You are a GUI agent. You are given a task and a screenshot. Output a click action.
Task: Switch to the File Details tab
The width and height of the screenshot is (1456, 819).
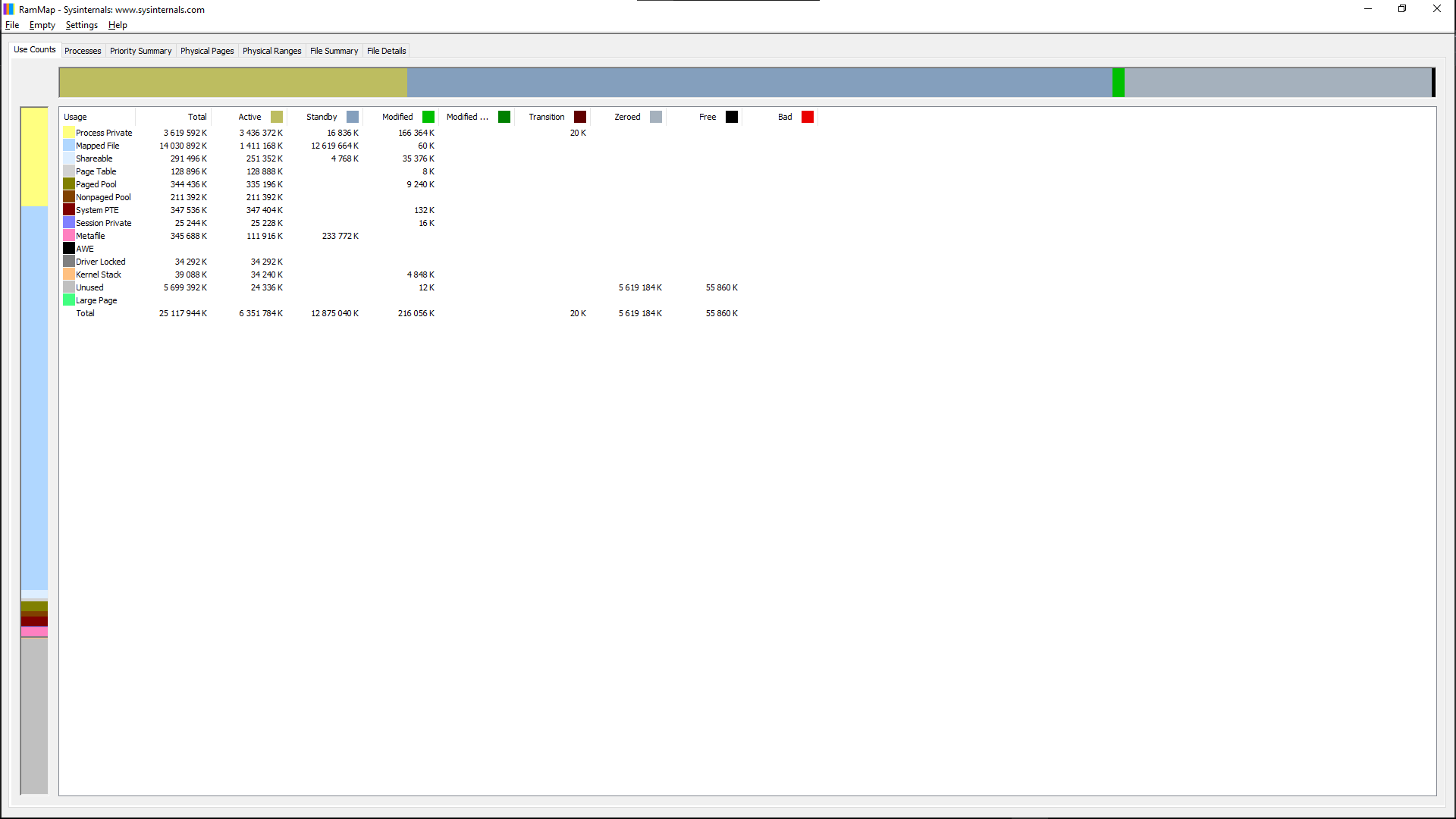pos(387,51)
